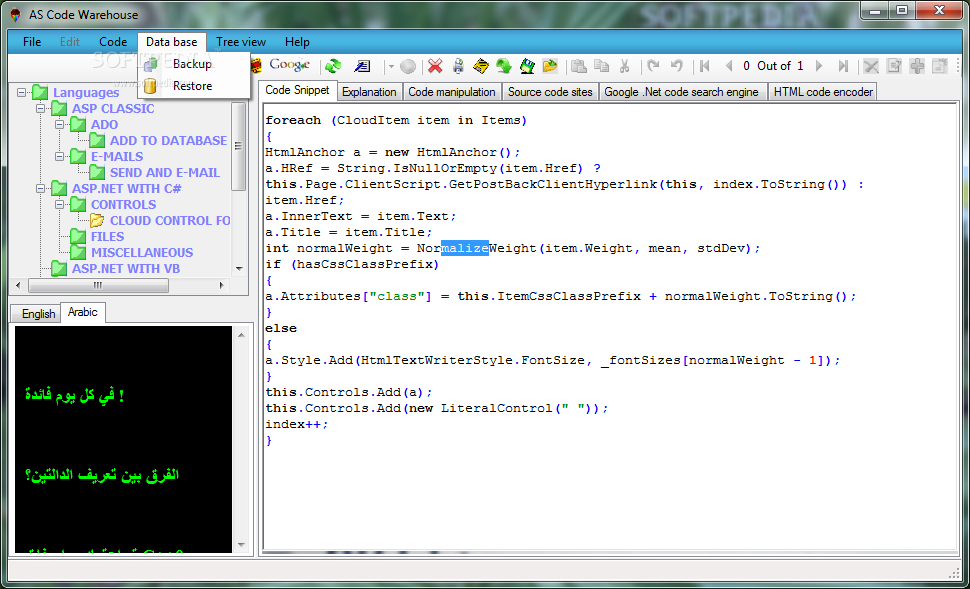Switch to the Explanation tab
This screenshot has width=970, height=589.
point(369,92)
